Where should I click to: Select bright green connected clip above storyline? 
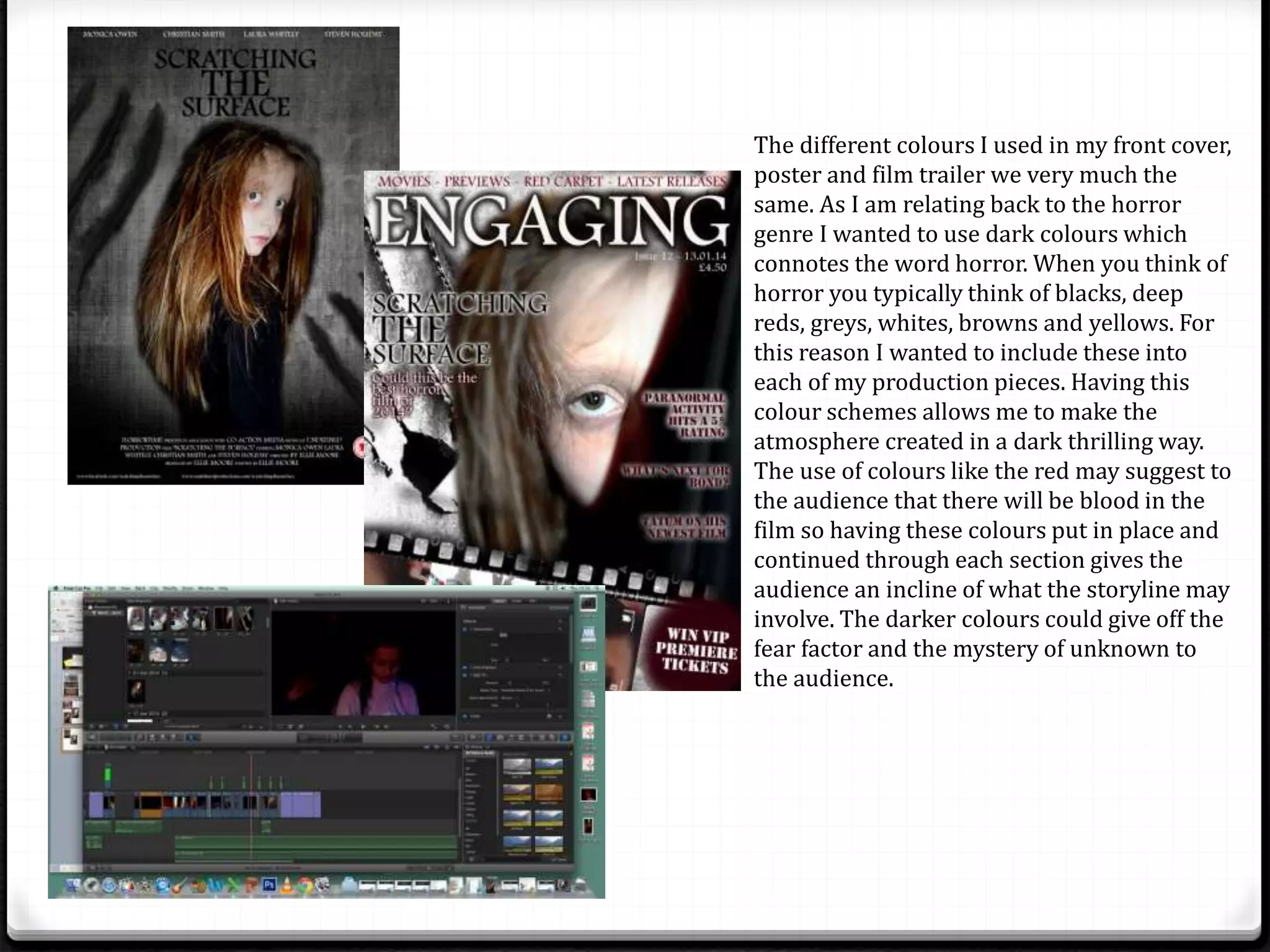(108, 775)
